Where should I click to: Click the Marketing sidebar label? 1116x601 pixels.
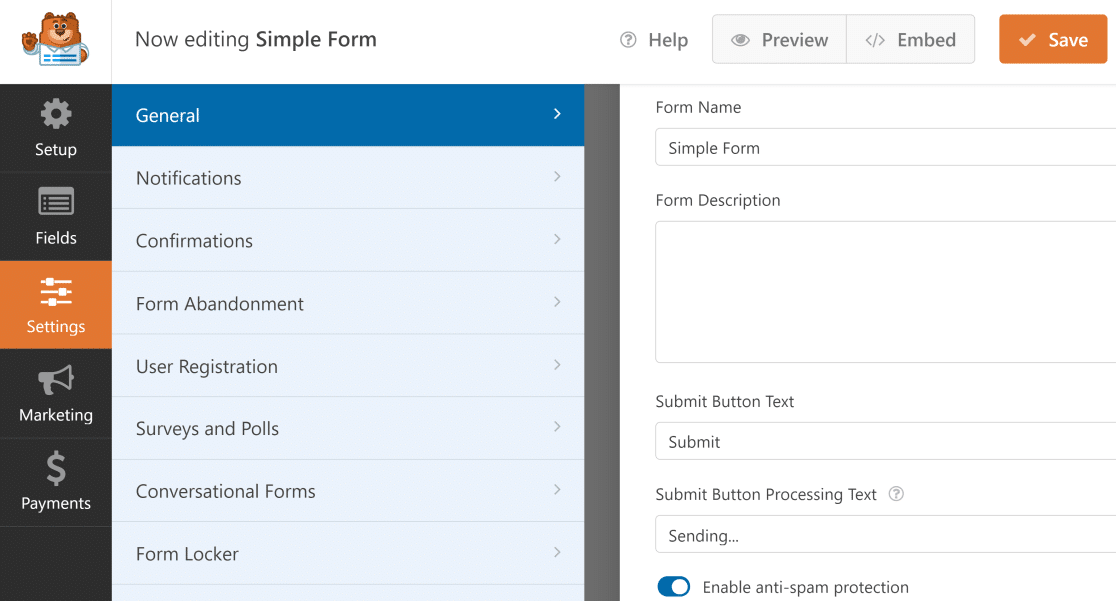point(56,415)
